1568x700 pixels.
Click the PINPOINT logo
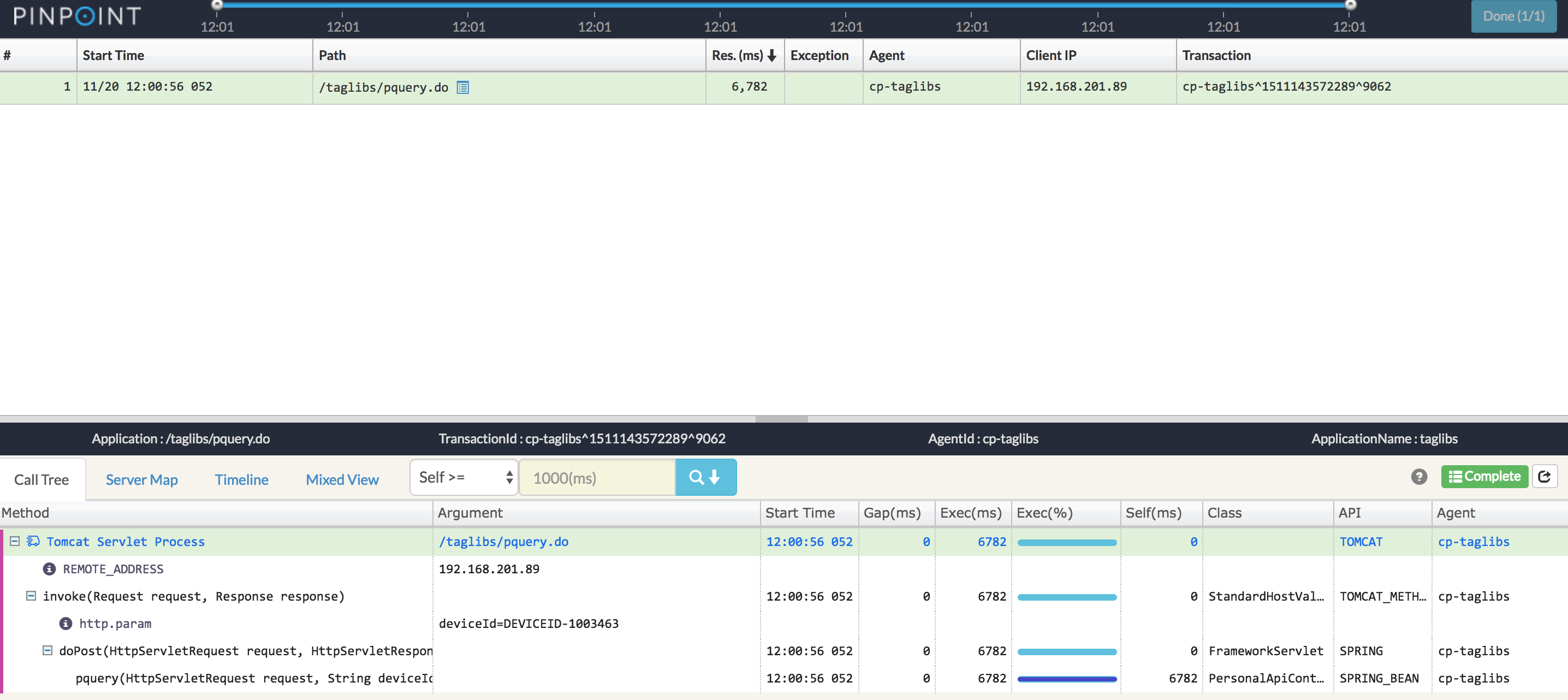click(x=76, y=16)
